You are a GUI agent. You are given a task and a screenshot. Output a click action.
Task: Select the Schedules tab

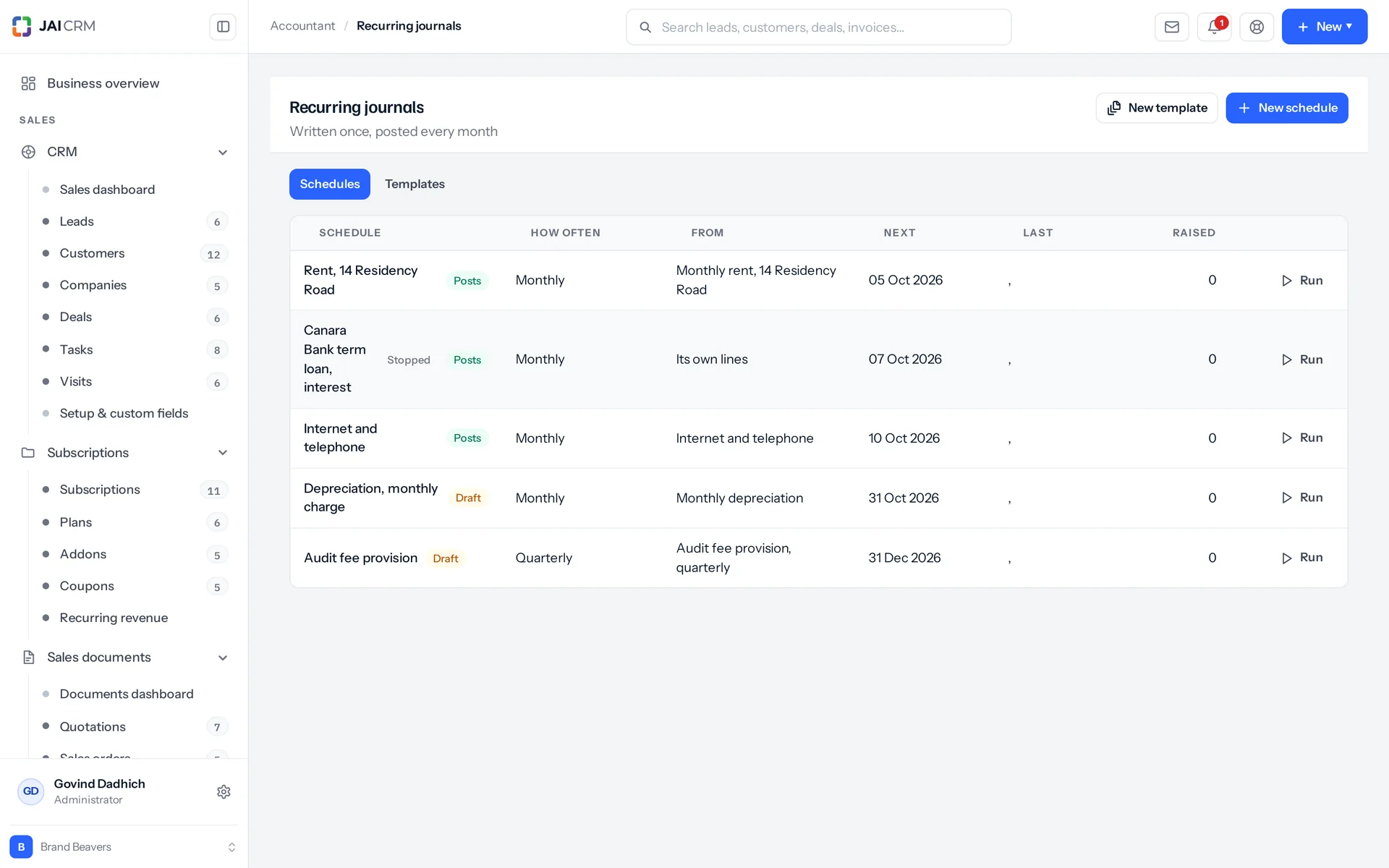(x=330, y=184)
